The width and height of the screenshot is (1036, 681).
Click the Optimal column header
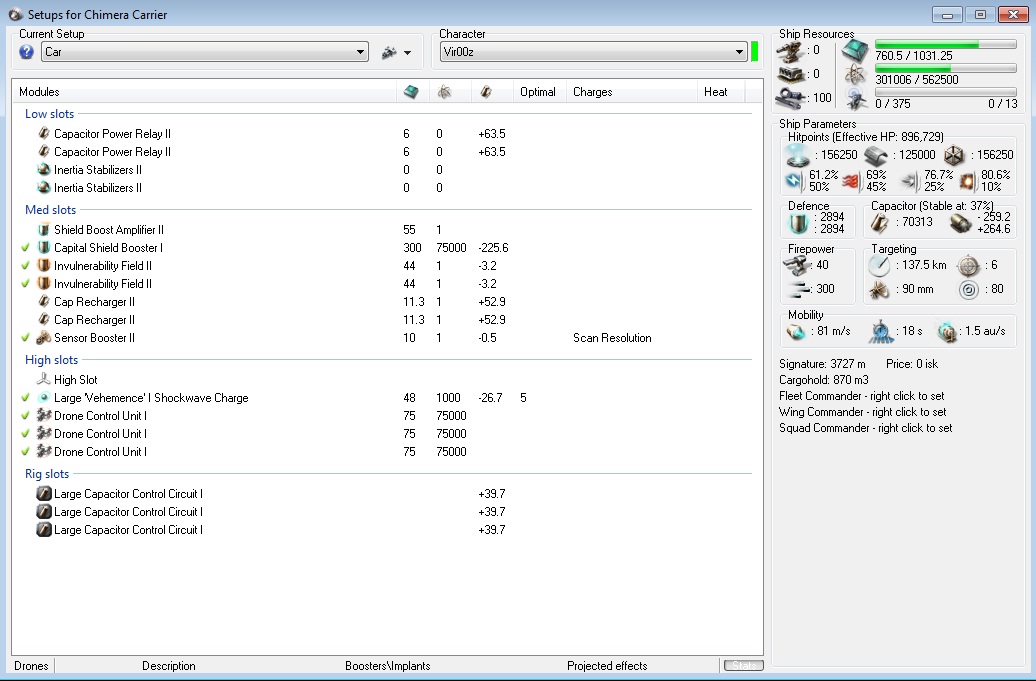[538, 92]
